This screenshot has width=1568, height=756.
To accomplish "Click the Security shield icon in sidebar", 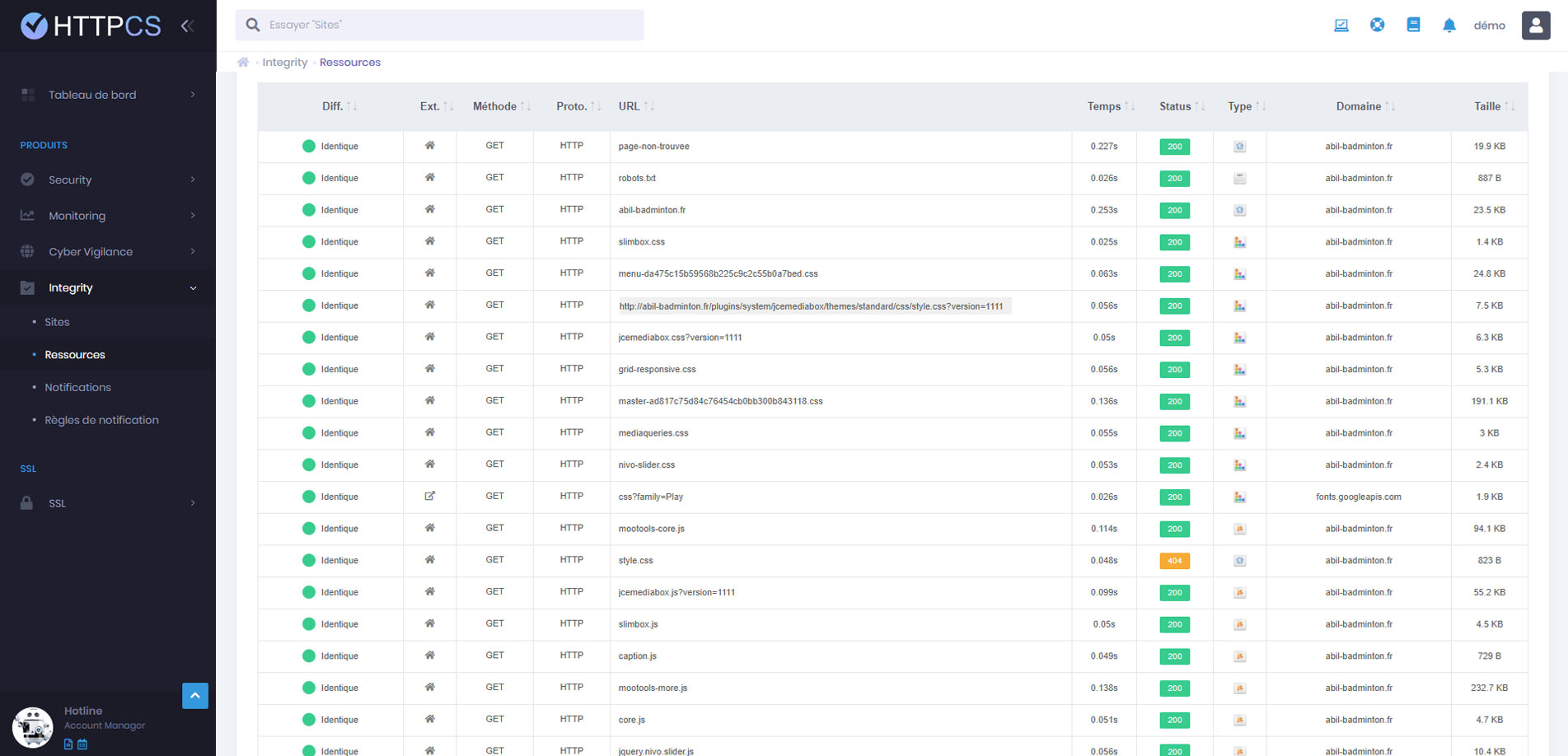I will tap(27, 180).
